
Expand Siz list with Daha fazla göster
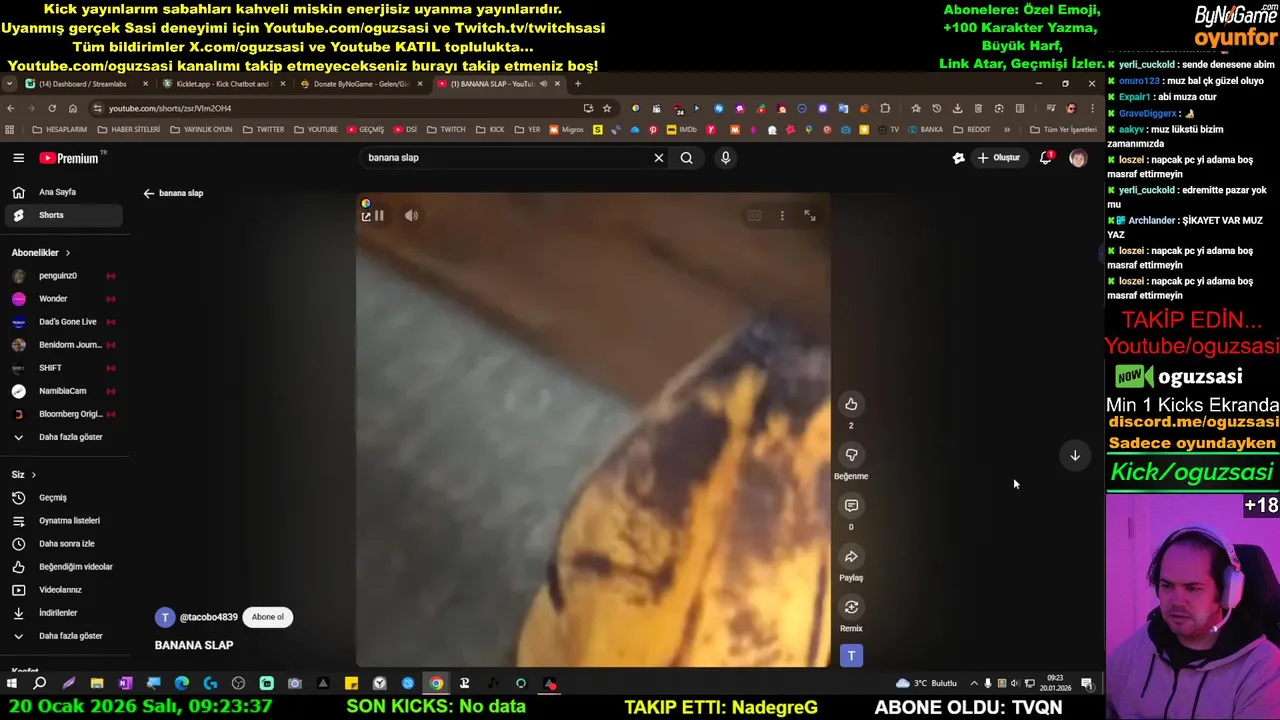(x=62, y=636)
